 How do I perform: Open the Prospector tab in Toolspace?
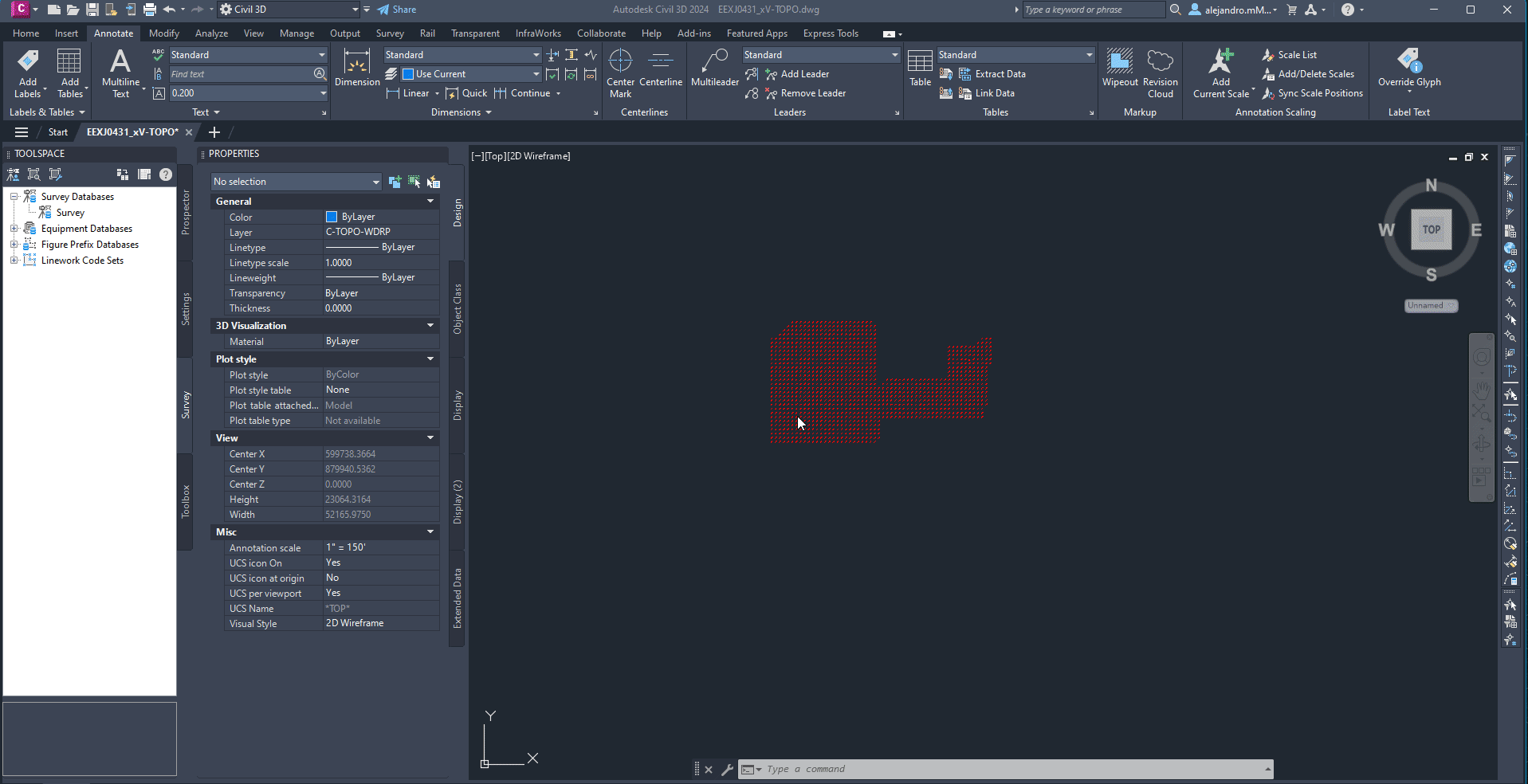tap(185, 212)
